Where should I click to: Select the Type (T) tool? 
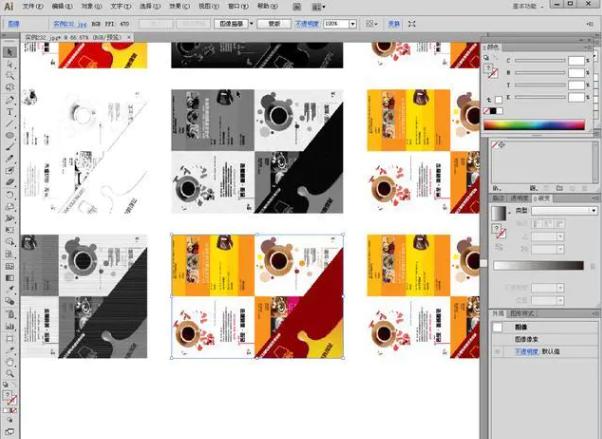tap(10, 112)
